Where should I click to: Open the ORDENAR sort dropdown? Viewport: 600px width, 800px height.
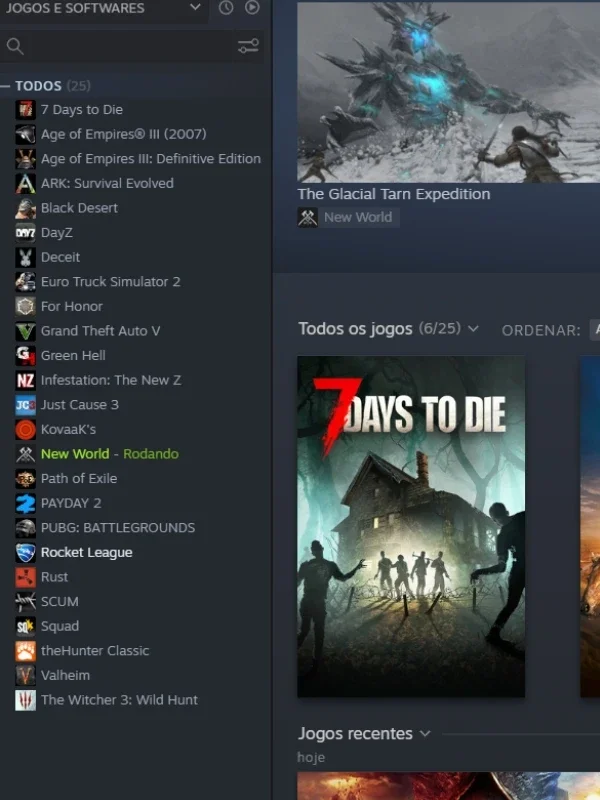594,330
